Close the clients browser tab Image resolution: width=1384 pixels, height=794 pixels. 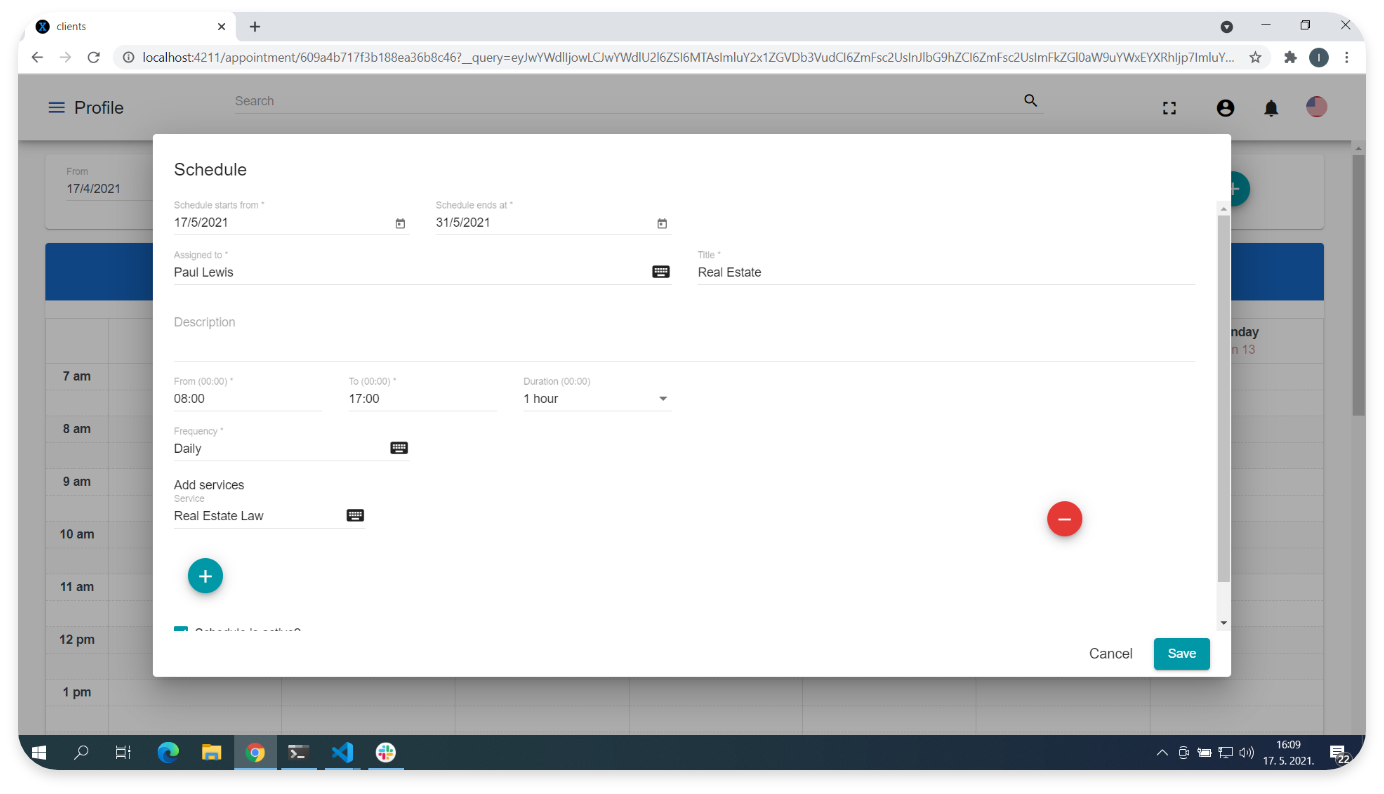click(x=221, y=26)
